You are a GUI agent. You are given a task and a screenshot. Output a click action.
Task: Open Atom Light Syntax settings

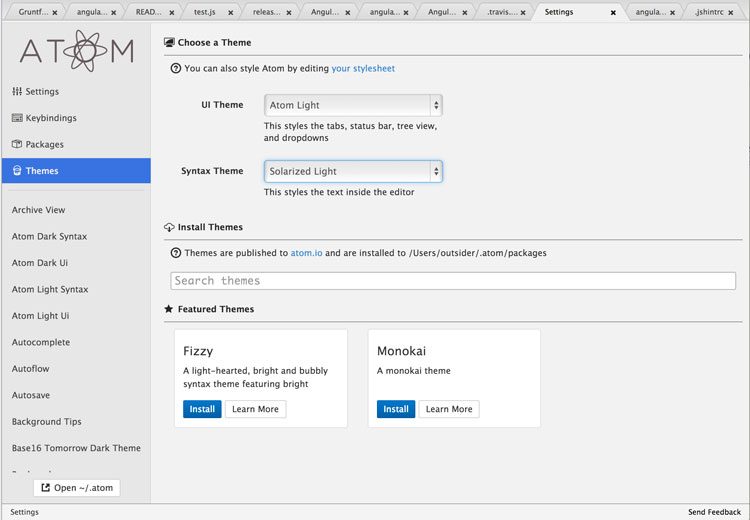pos(50,289)
